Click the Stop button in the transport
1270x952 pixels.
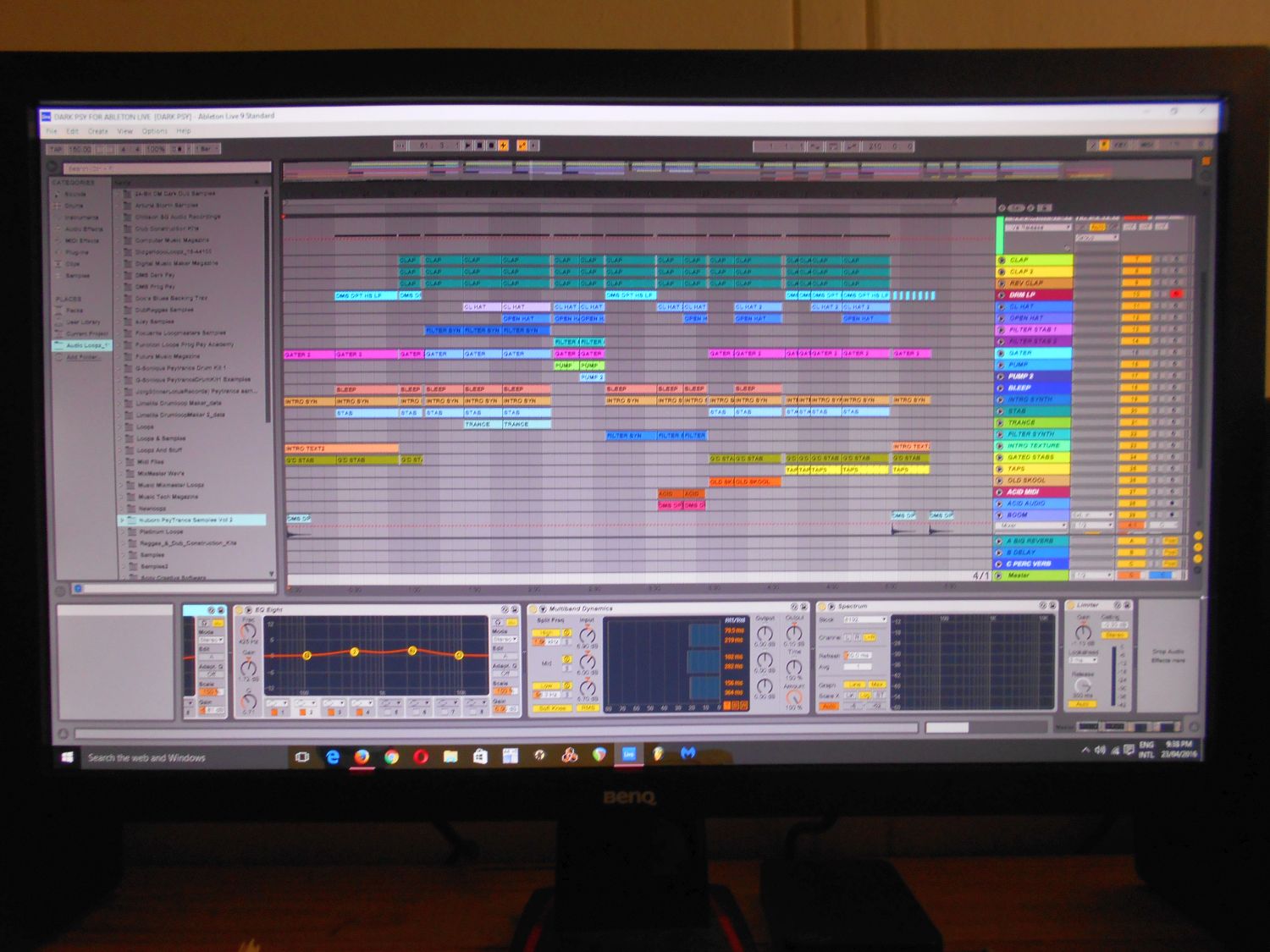(479, 146)
